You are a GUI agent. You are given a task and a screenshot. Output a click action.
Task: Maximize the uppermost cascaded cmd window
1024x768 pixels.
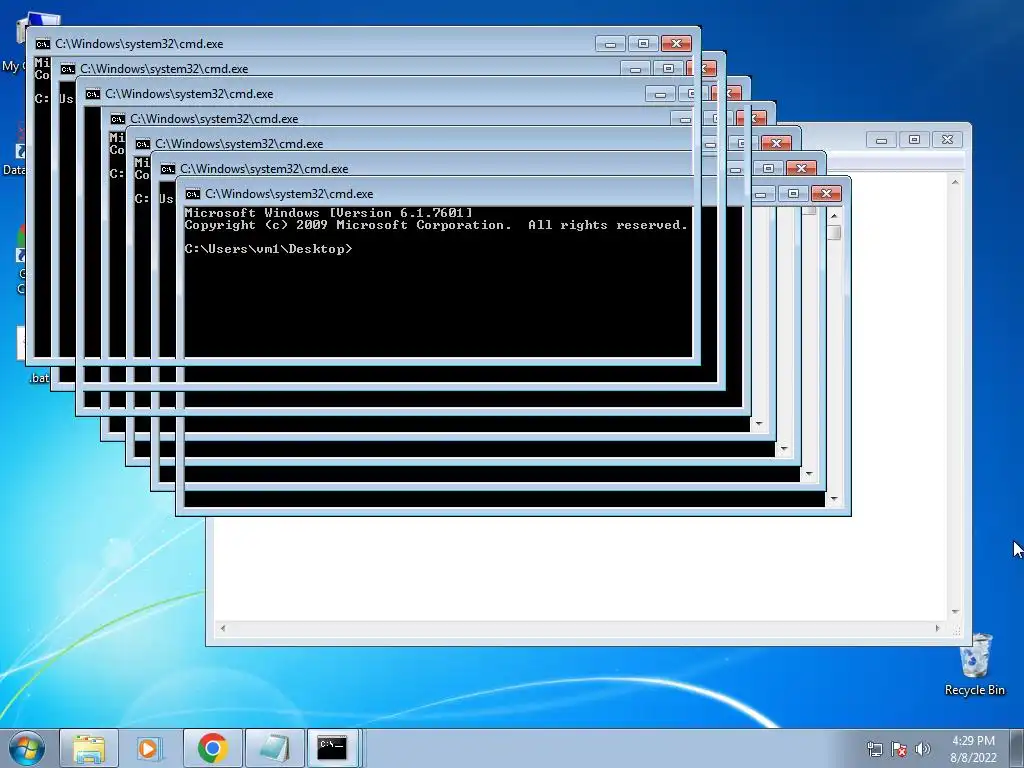[x=643, y=44]
